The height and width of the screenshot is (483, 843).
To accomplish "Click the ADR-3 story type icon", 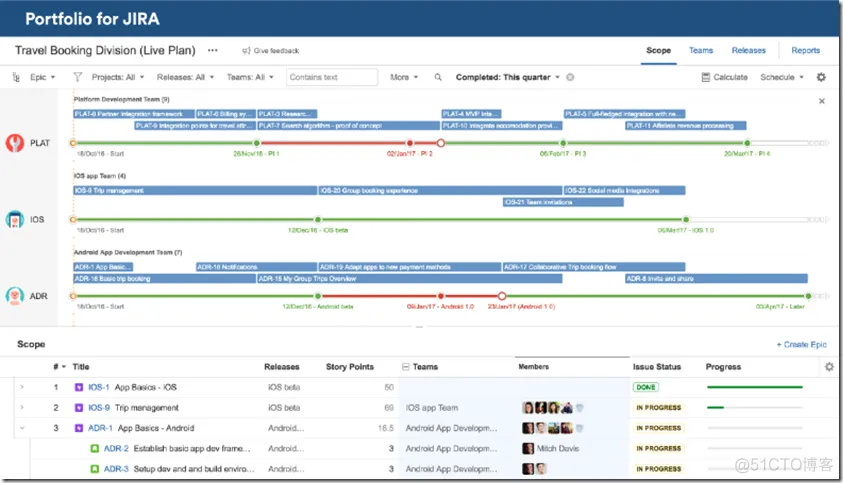I will (x=95, y=469).
